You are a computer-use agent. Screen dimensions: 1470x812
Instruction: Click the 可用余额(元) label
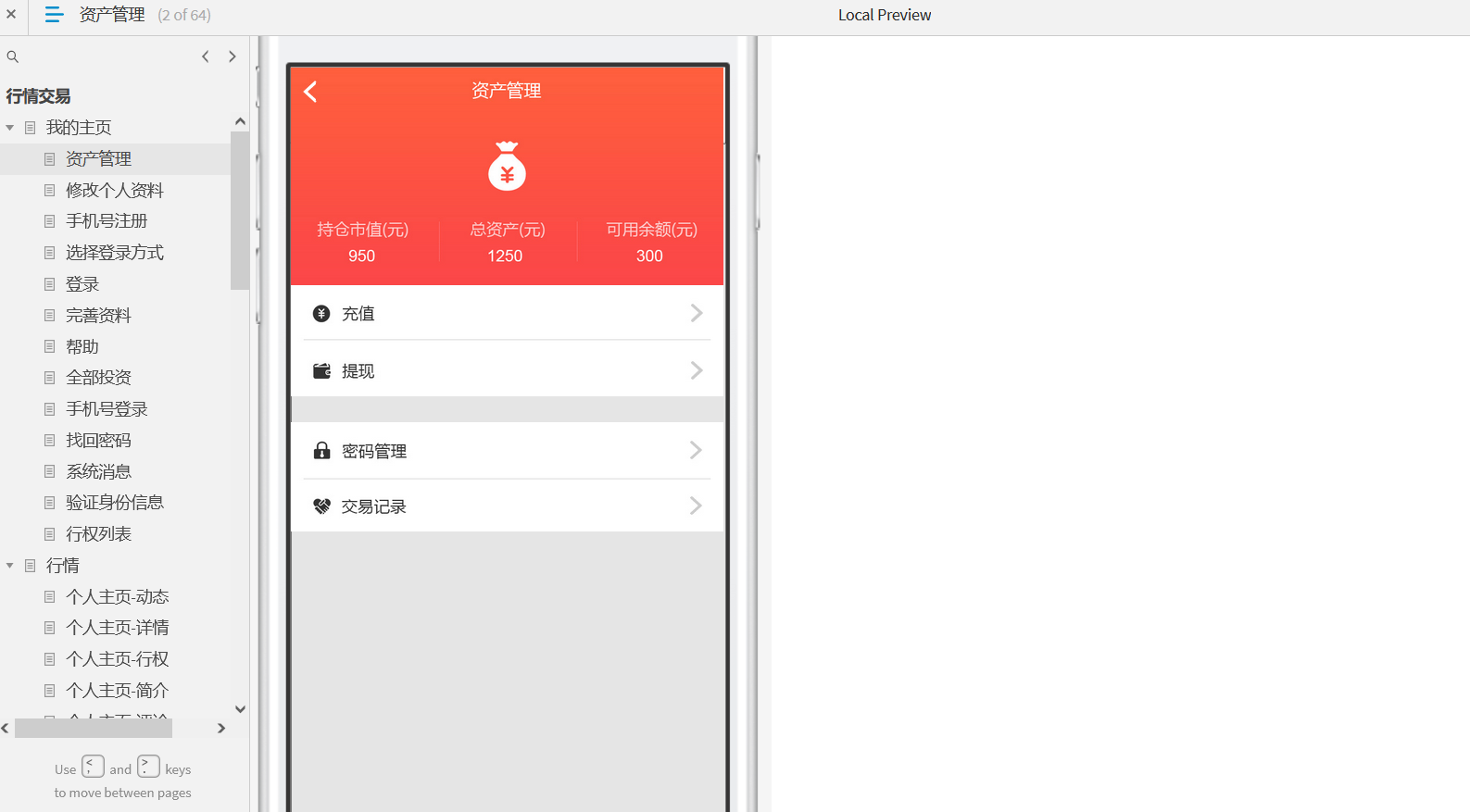652,230
